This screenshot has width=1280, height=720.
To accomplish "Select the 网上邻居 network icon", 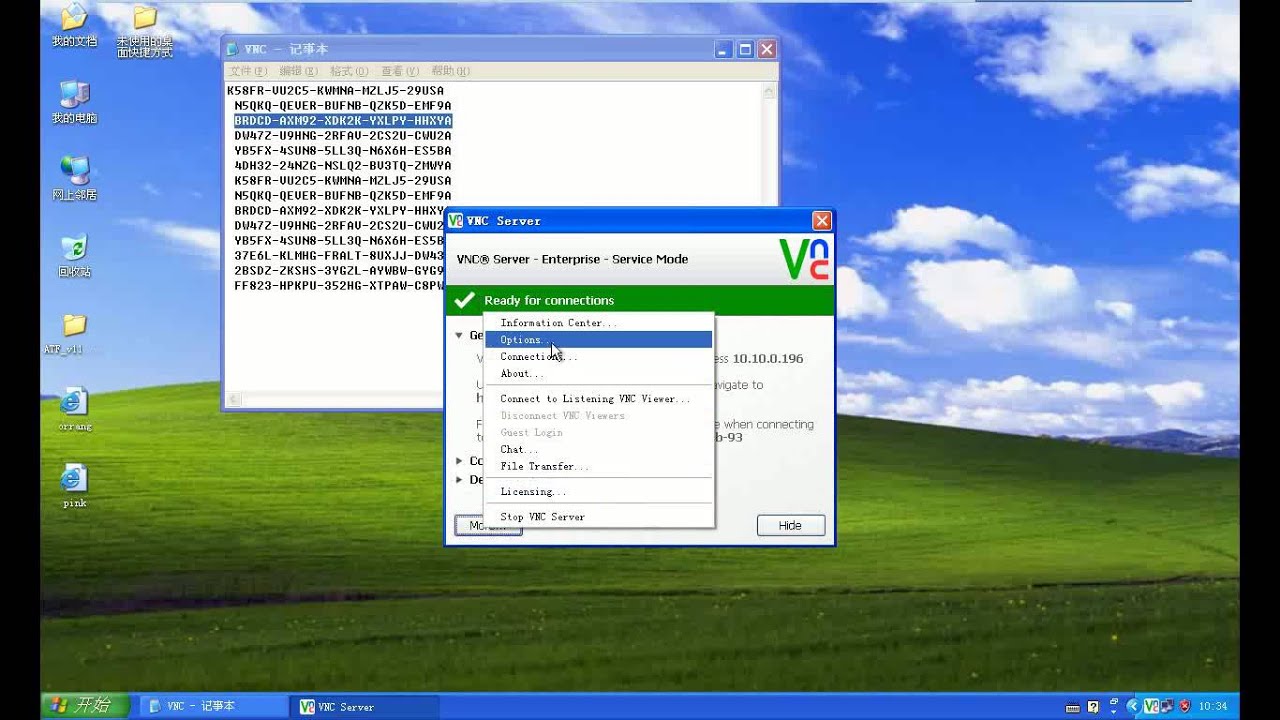I will 74,178.
